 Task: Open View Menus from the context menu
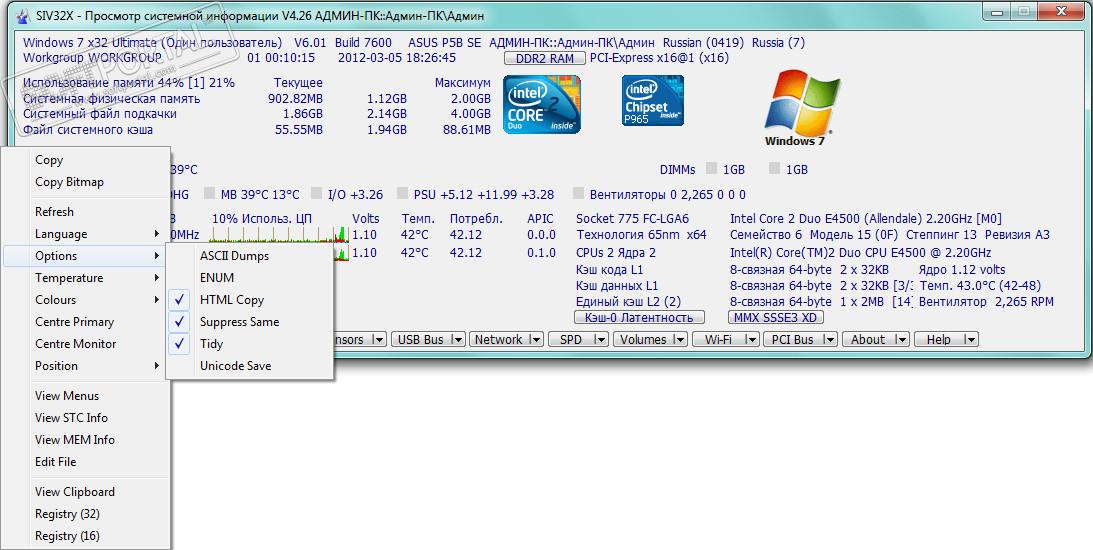coord(86,396)
